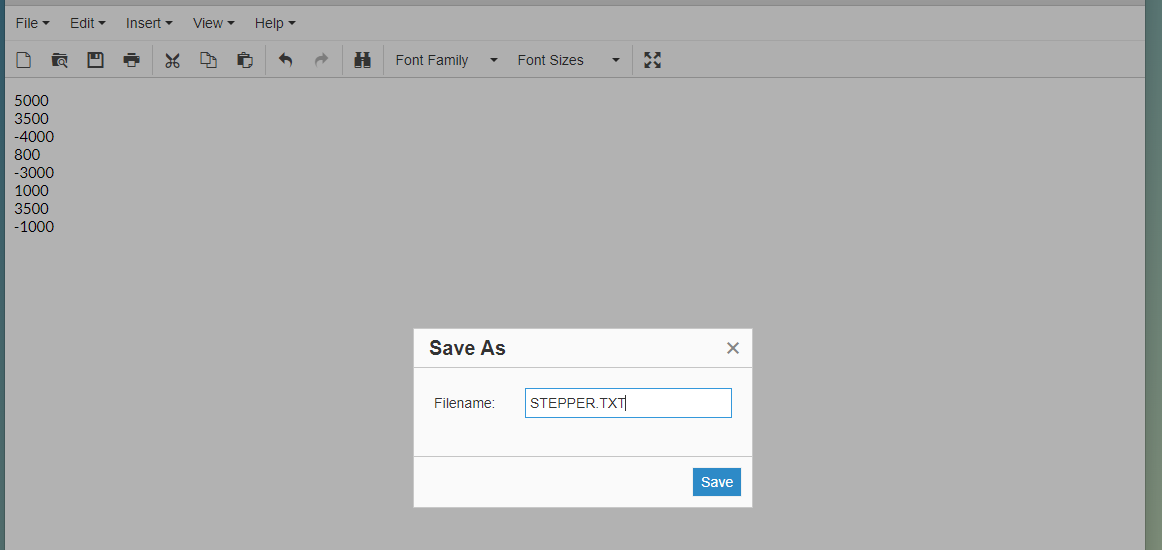This screenshot has width=1162, height=550.
Task: Expand the Font Sizes dropdown
Action: click(568, 60)
